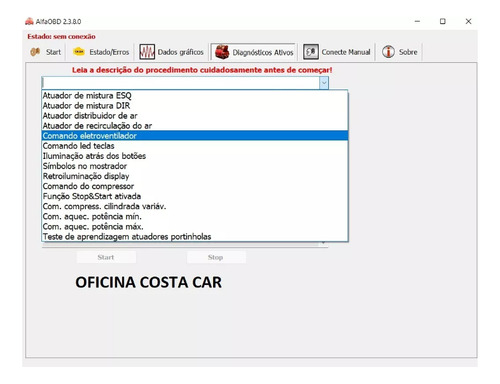Viewport: 500px width, 384px height.
Task: Close the AlfaOBD window
Action: [x=468, y=21]
